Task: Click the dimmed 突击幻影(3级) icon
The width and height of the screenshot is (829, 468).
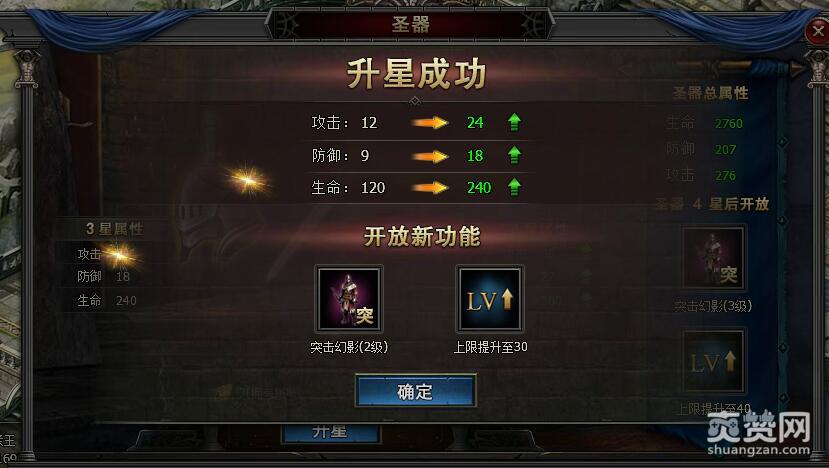Action: (x=713, y=258)
